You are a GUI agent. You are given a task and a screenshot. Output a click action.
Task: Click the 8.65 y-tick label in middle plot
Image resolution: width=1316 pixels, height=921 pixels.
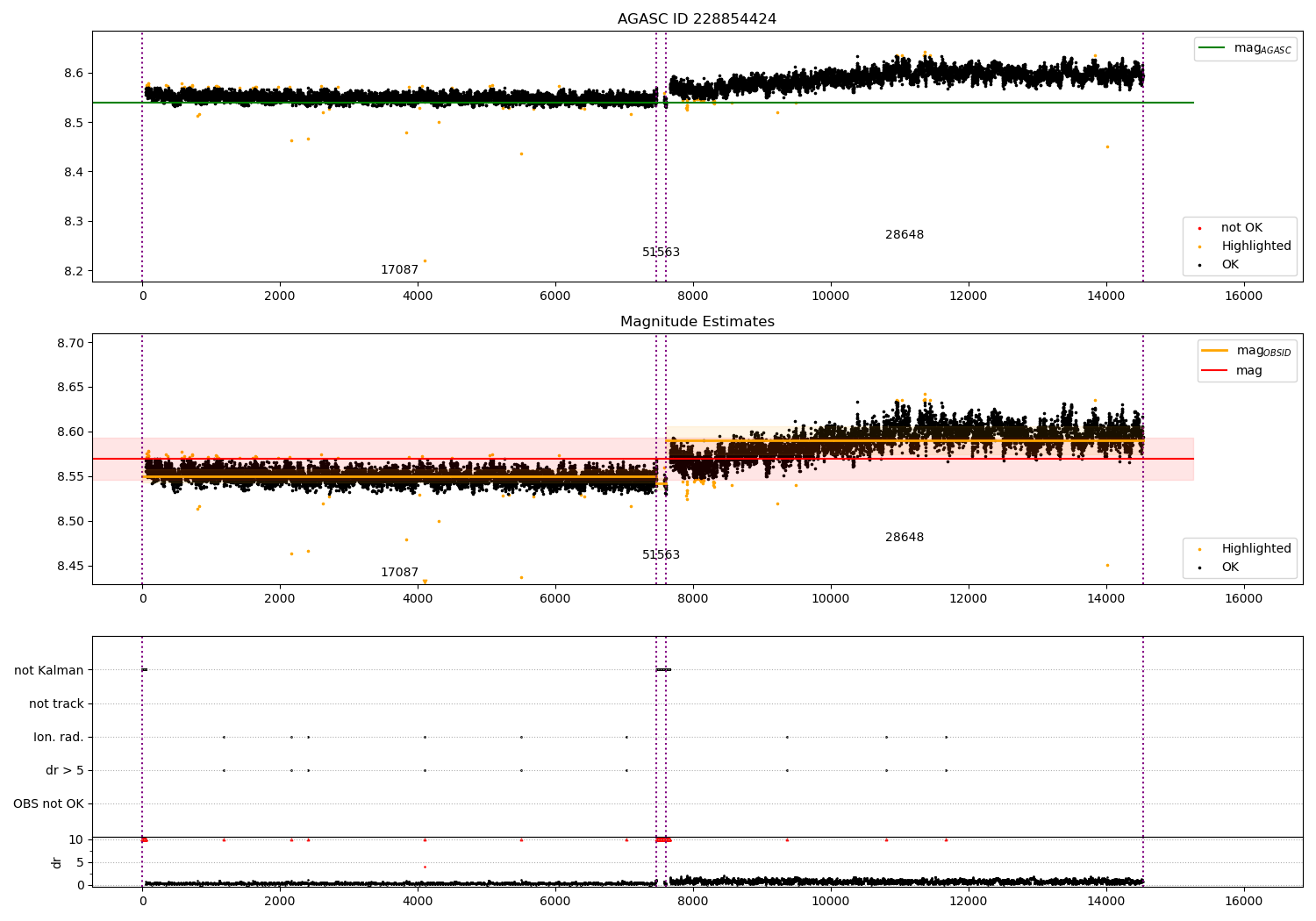[69, 388]
